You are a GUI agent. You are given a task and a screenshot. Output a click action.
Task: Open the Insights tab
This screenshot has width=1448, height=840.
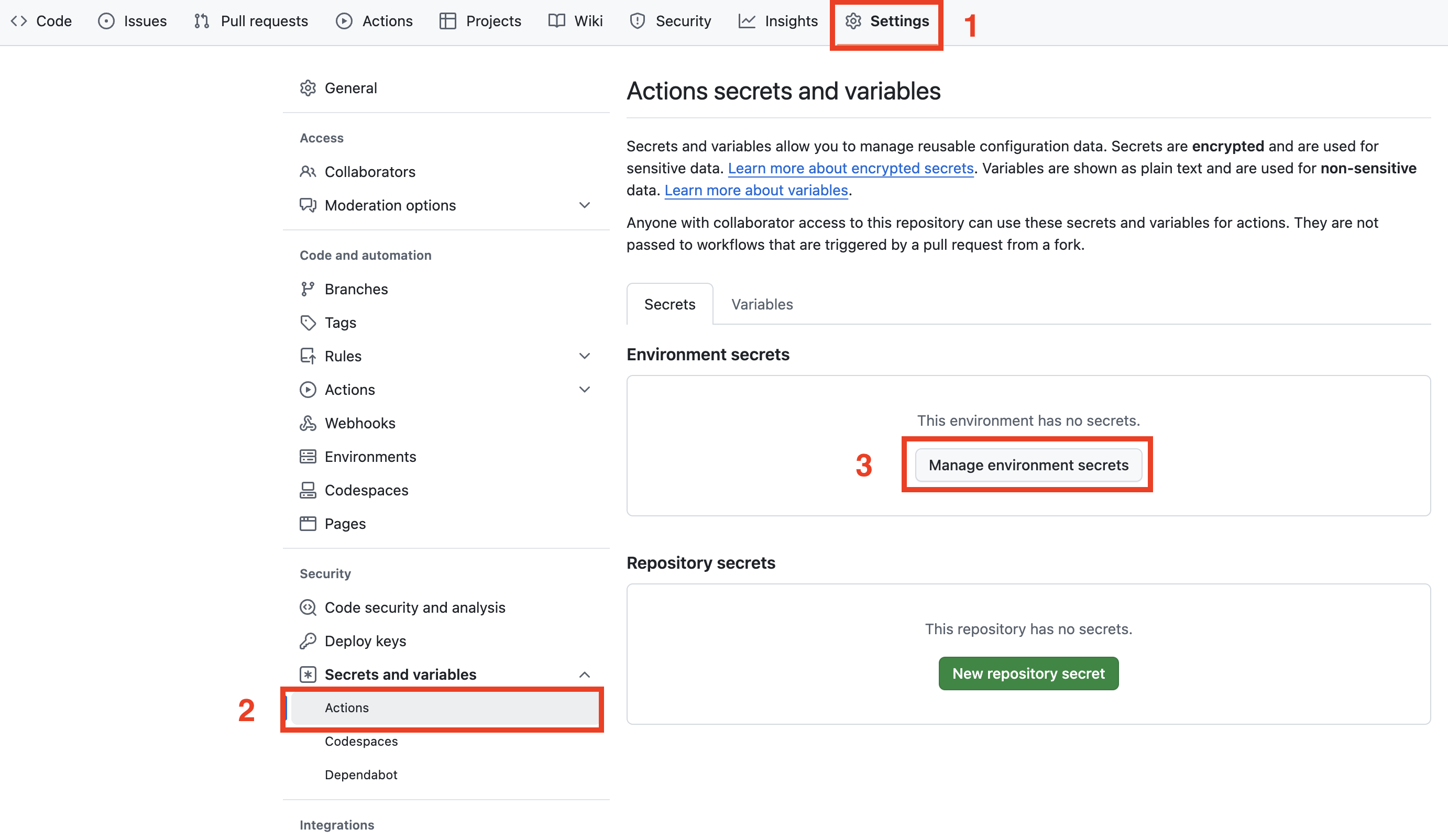[x=778, y=21]
